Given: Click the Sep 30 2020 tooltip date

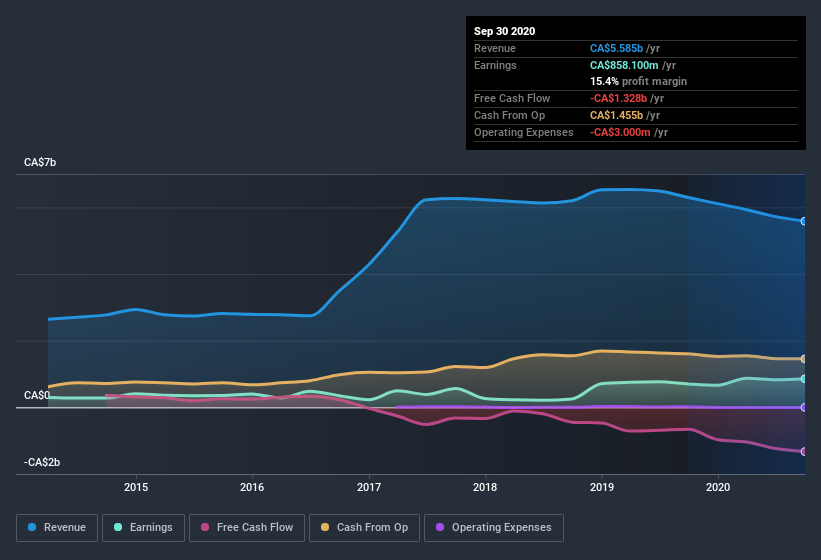Looking at the screenshot, I should pyautogui.click(x=505, y=31).
